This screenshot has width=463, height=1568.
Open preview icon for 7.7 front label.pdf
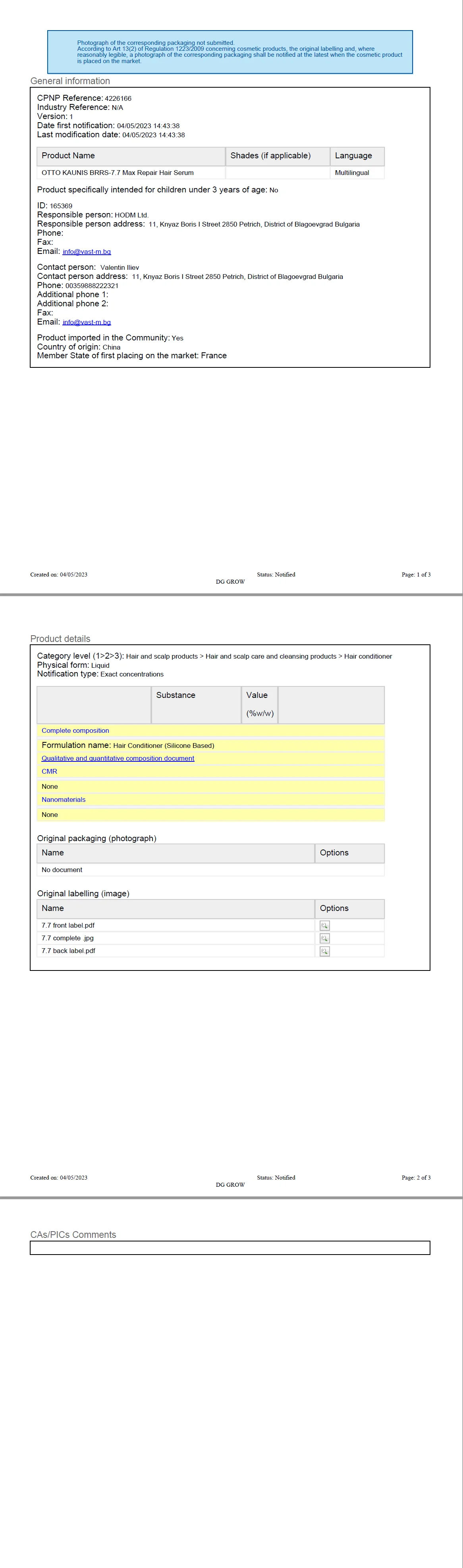325,925
